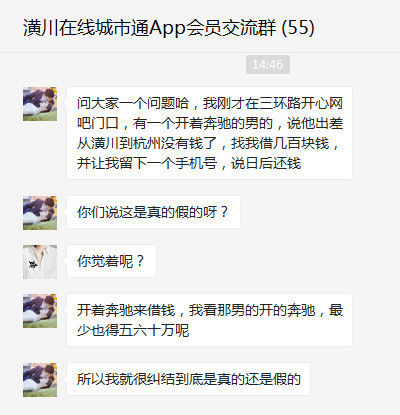
Task: Click the (55) member count in the title
Action: click(298, 28)
